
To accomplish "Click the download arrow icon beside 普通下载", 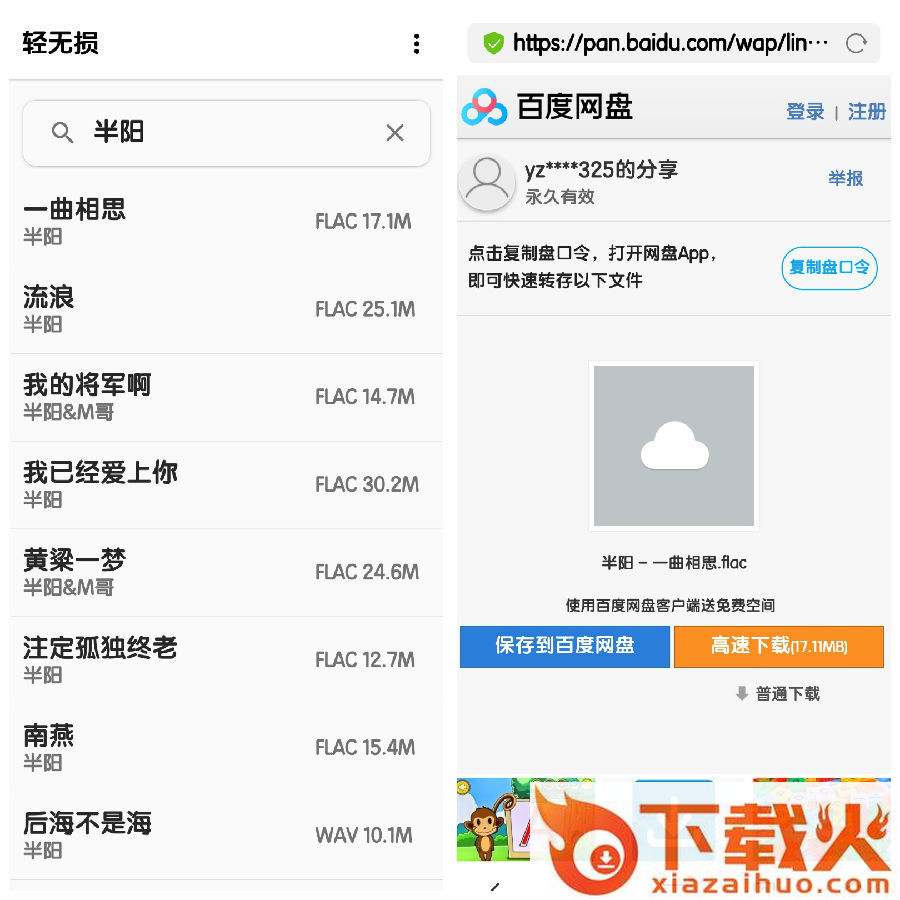I will tap(742, 693).
